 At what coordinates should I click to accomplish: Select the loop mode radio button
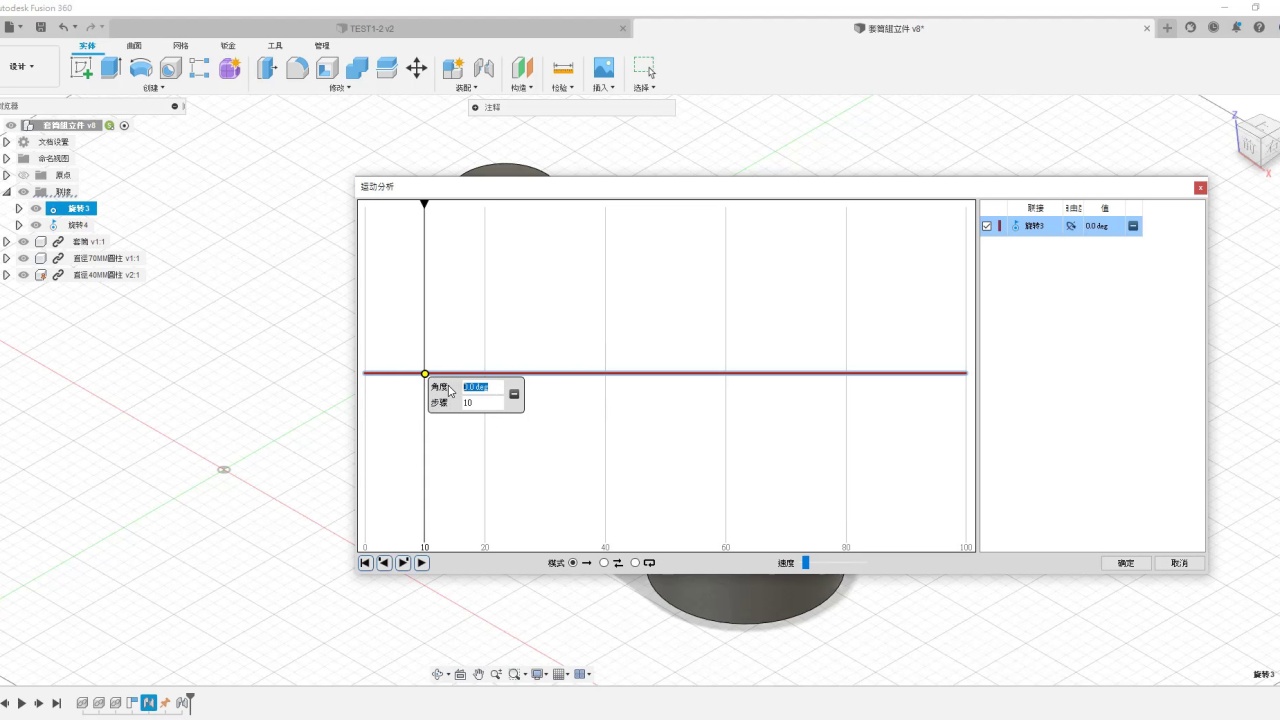point(635,563)
